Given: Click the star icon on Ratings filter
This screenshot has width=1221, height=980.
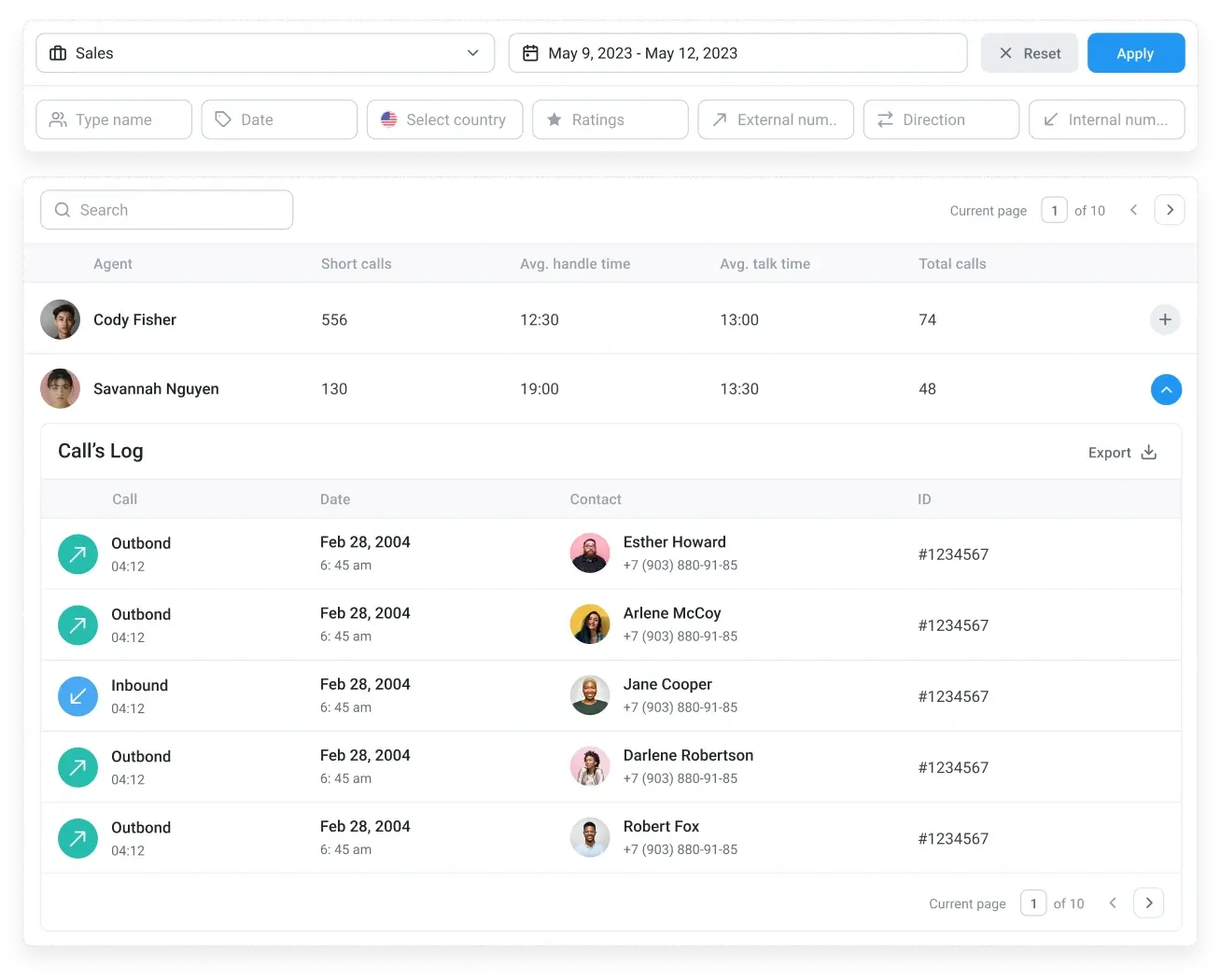Looking at the screenshot, I should tap(554, 119).
